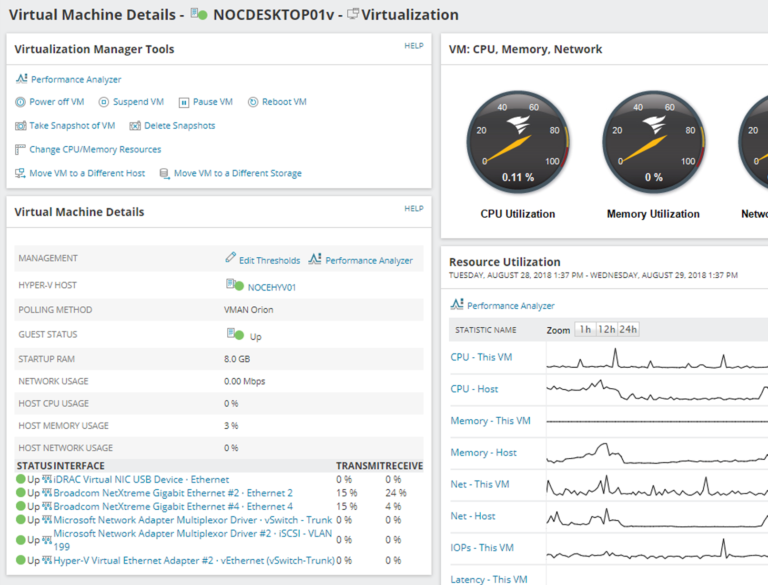Open Change CPU/Memory Resources
The height and width of the screenshot is (585, 768).
point(95,149)
